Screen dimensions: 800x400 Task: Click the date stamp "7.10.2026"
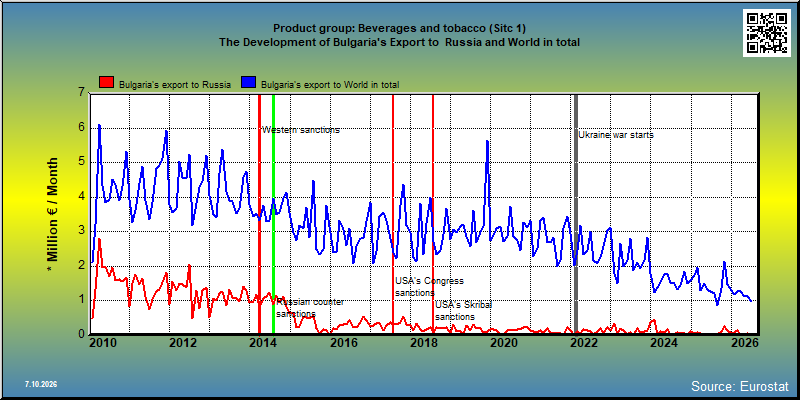pos(41,384)
